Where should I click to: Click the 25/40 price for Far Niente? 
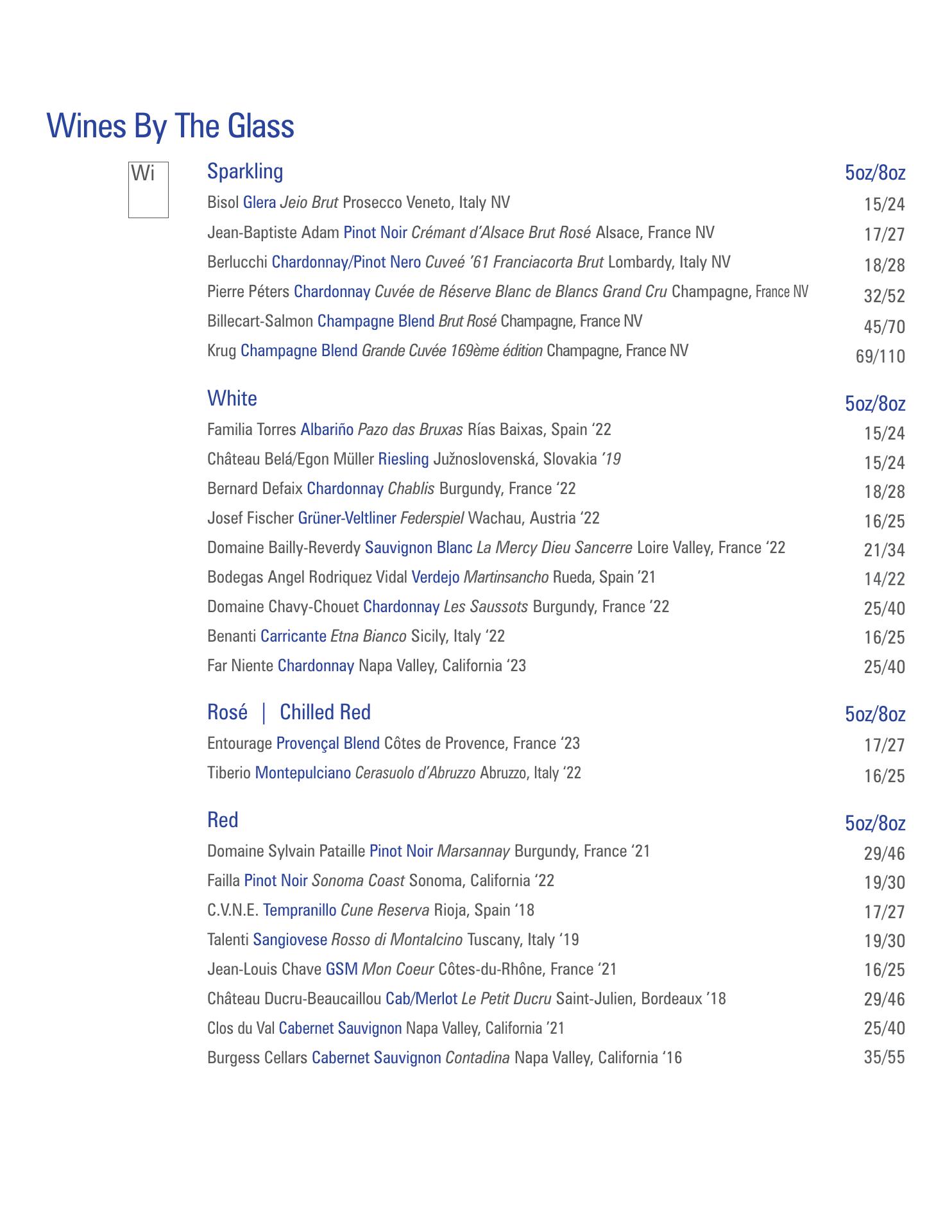coord(885,667)
